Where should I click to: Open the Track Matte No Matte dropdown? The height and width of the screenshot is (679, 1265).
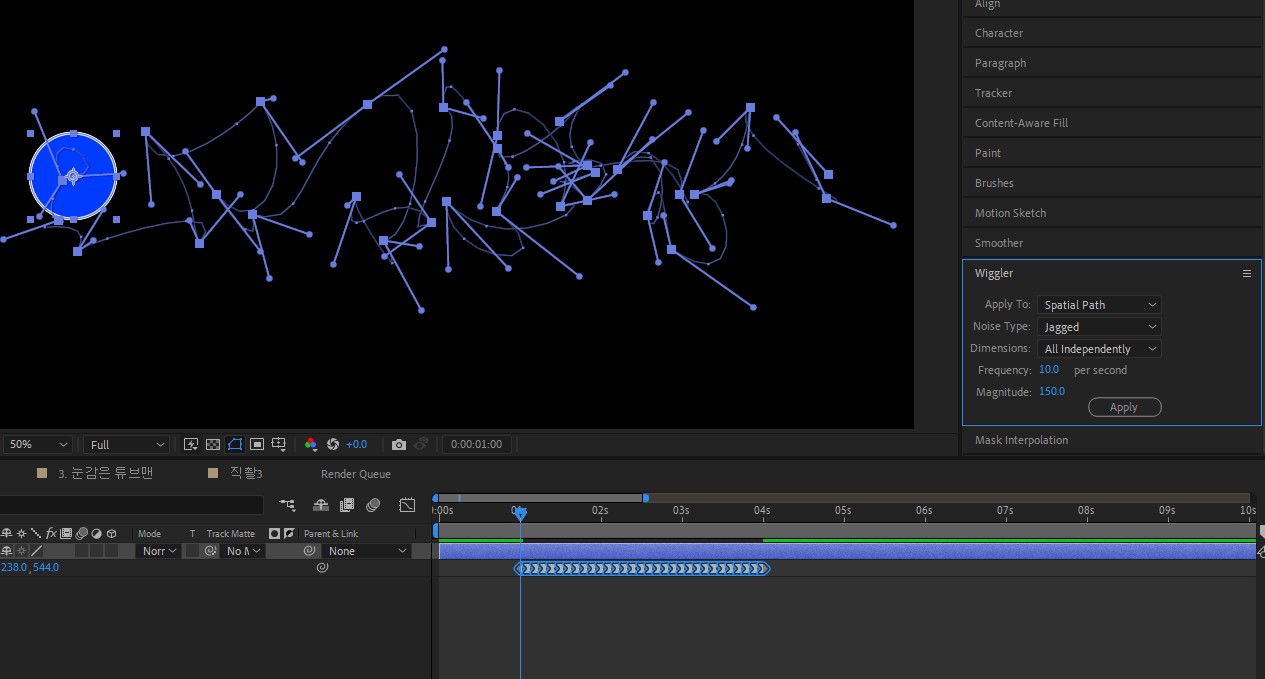click(244, 551)
